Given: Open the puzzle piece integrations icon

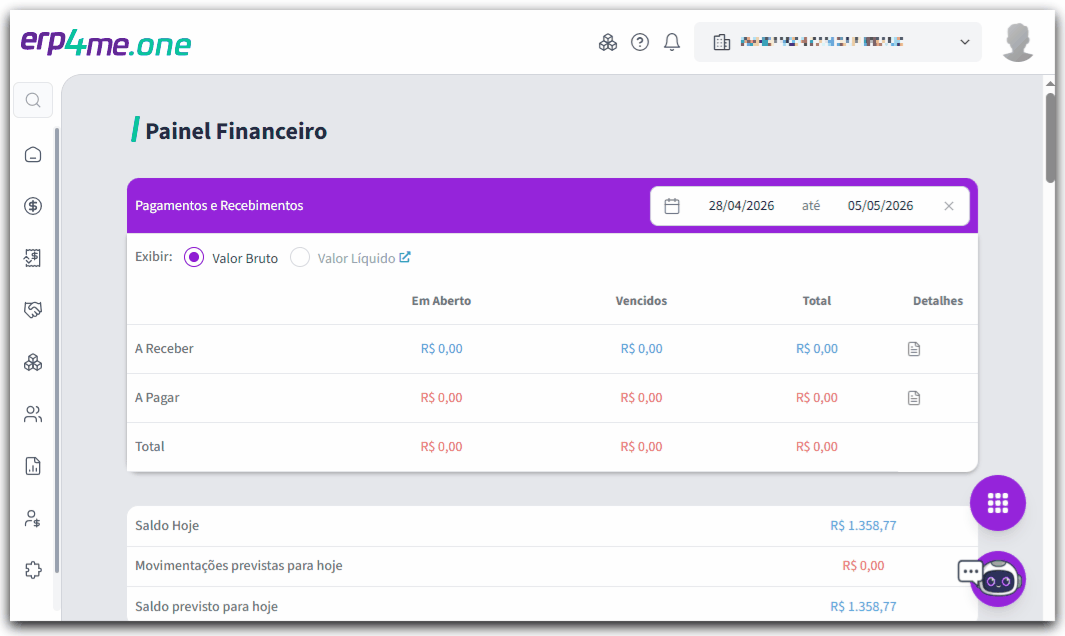Looking at the screenshot, I should [33, 570].
